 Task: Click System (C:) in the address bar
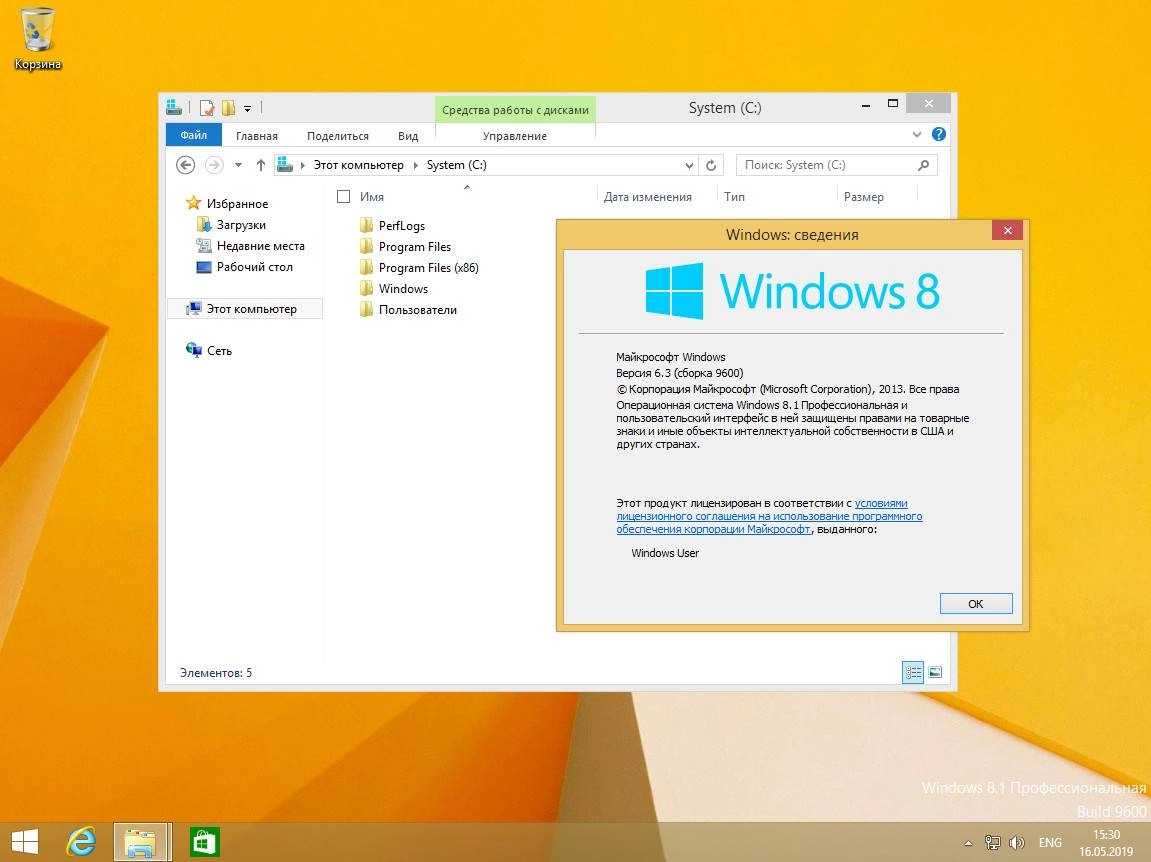[457, 165]
